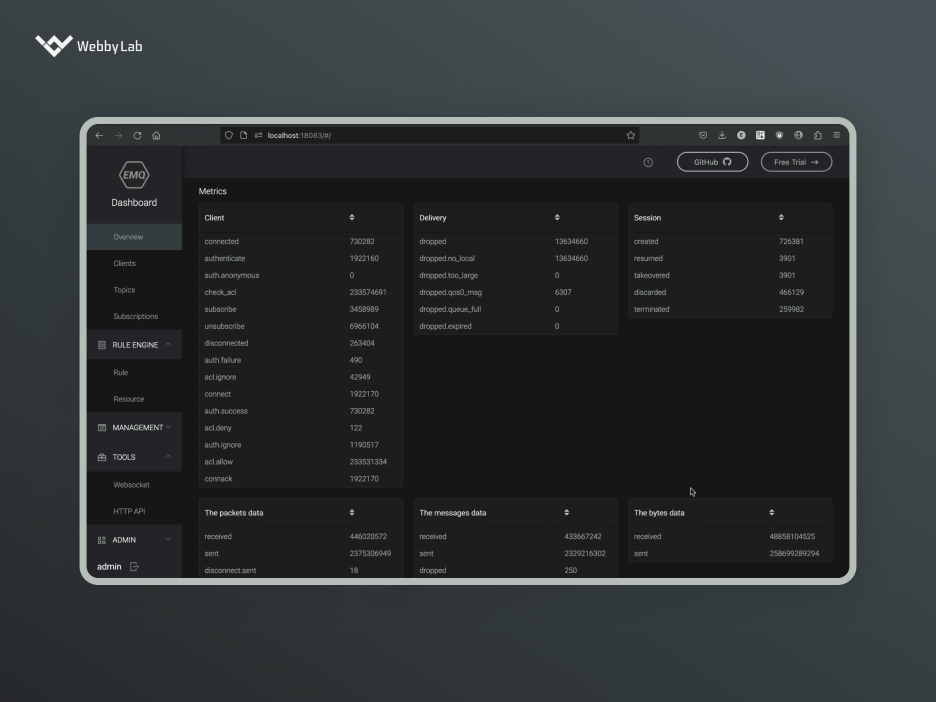Viewport: 936px width, 702px height.
Task: Select Clients in the sidebar
Action: [124, 263]
